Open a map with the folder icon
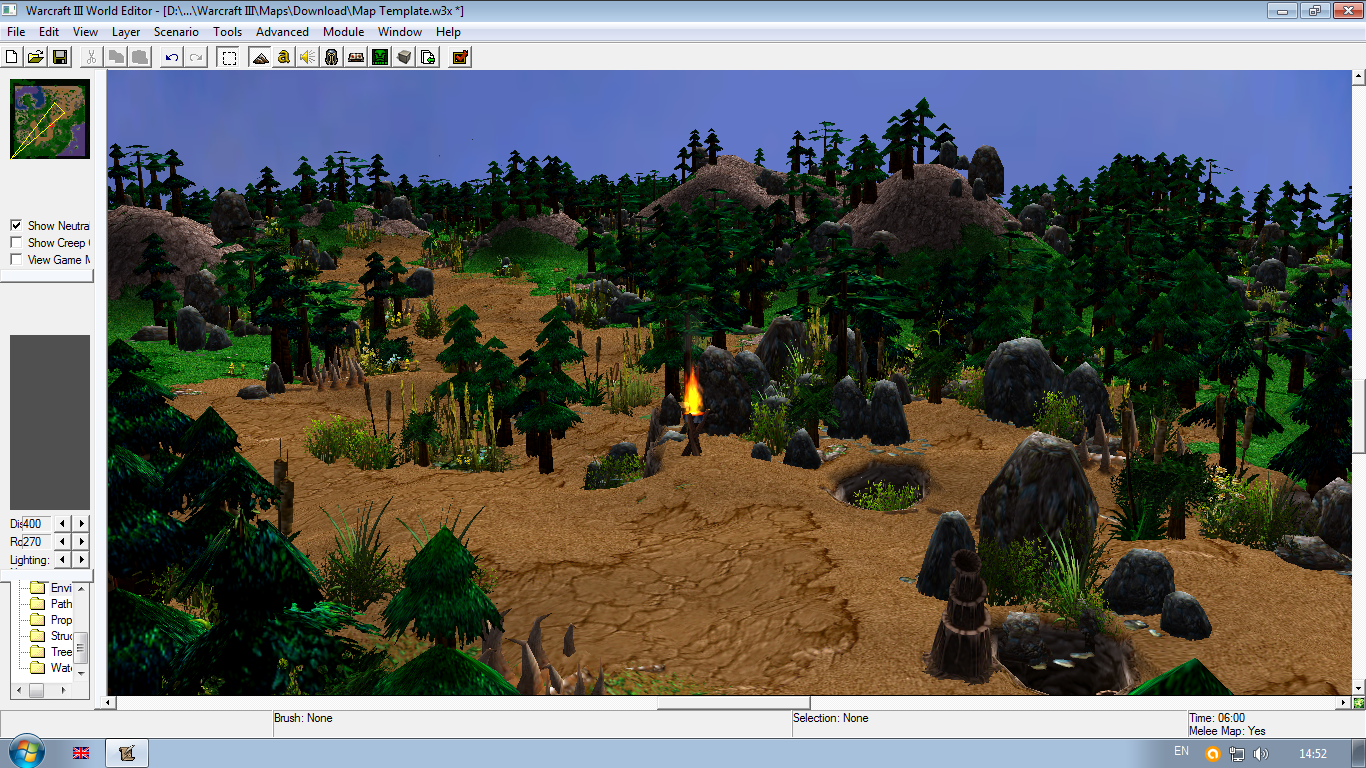This screenshot has width=1366, height=768. pos(36,57)
